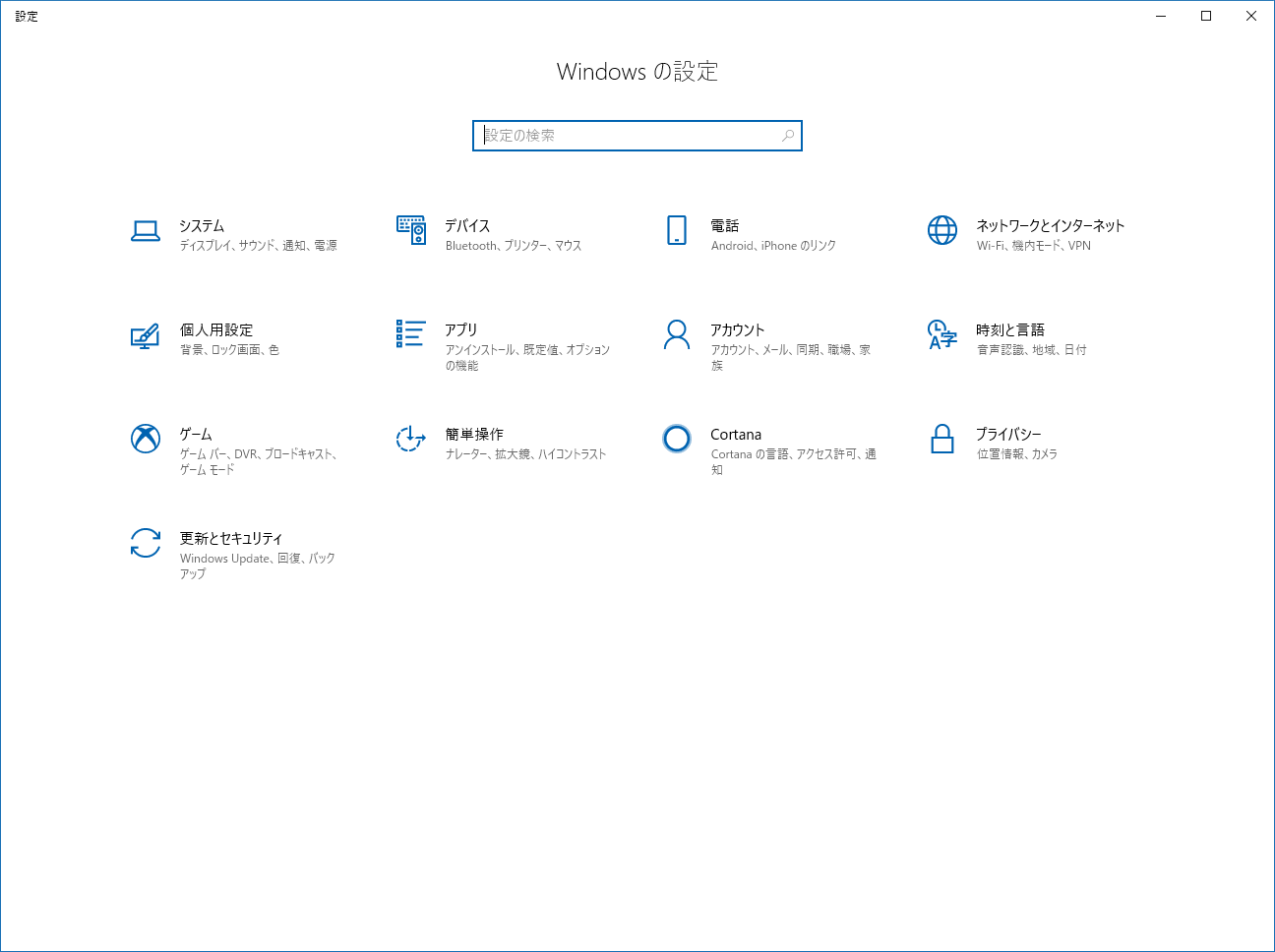Click the 時刻と言語 clock-letter icon
The width and height of the screenshot is (1275, 952).
tap(942, 334)
